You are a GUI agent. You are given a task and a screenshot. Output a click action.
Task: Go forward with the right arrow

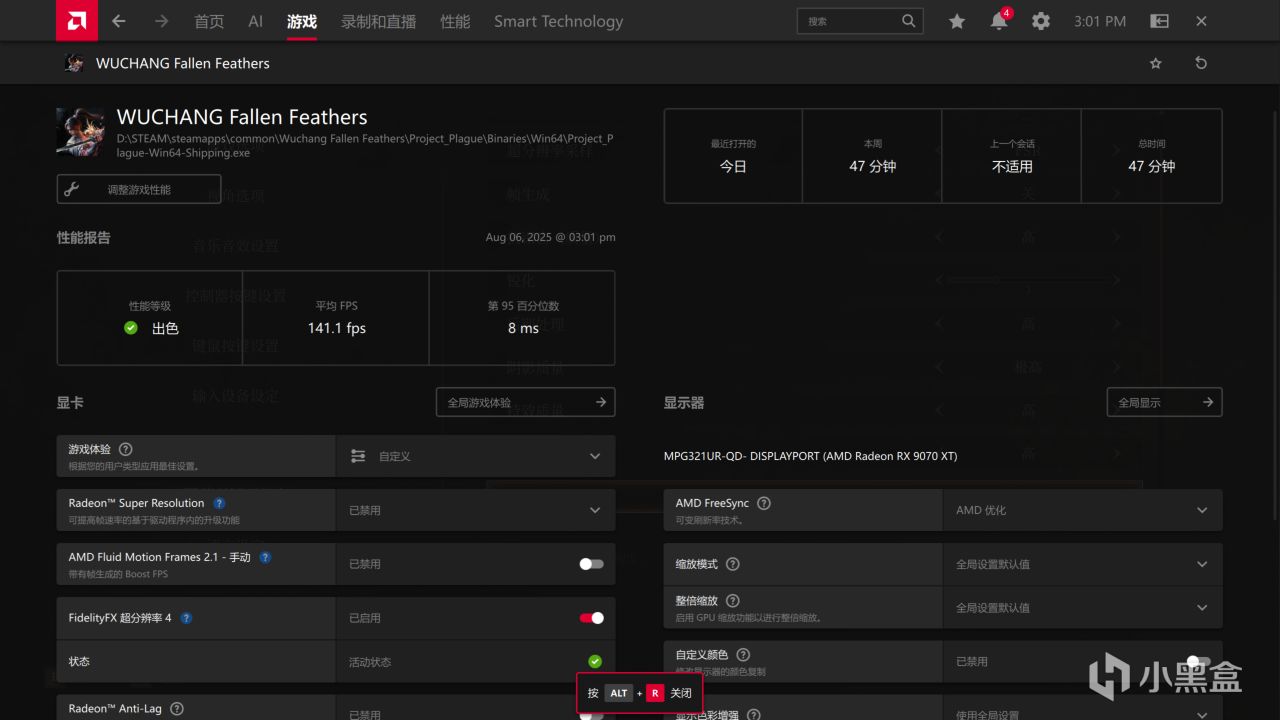[x=161, y=21]
